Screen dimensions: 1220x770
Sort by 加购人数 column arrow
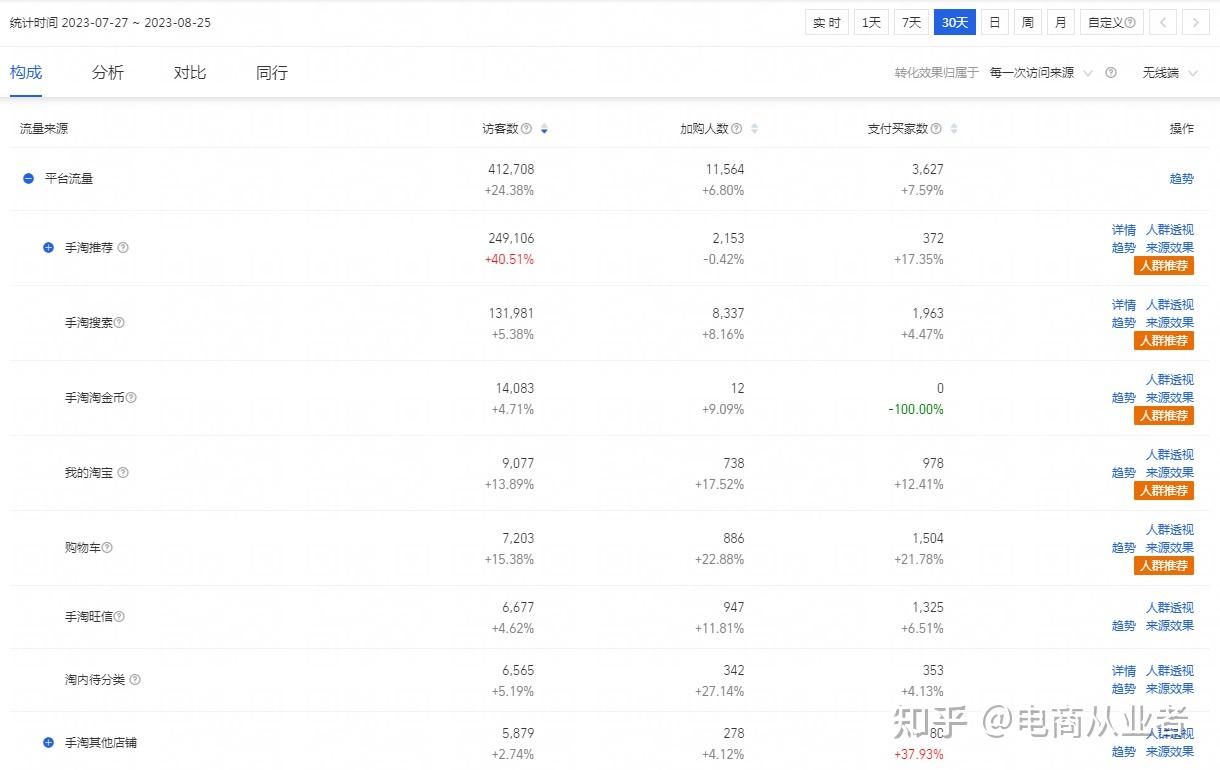(x=754, y=129)
